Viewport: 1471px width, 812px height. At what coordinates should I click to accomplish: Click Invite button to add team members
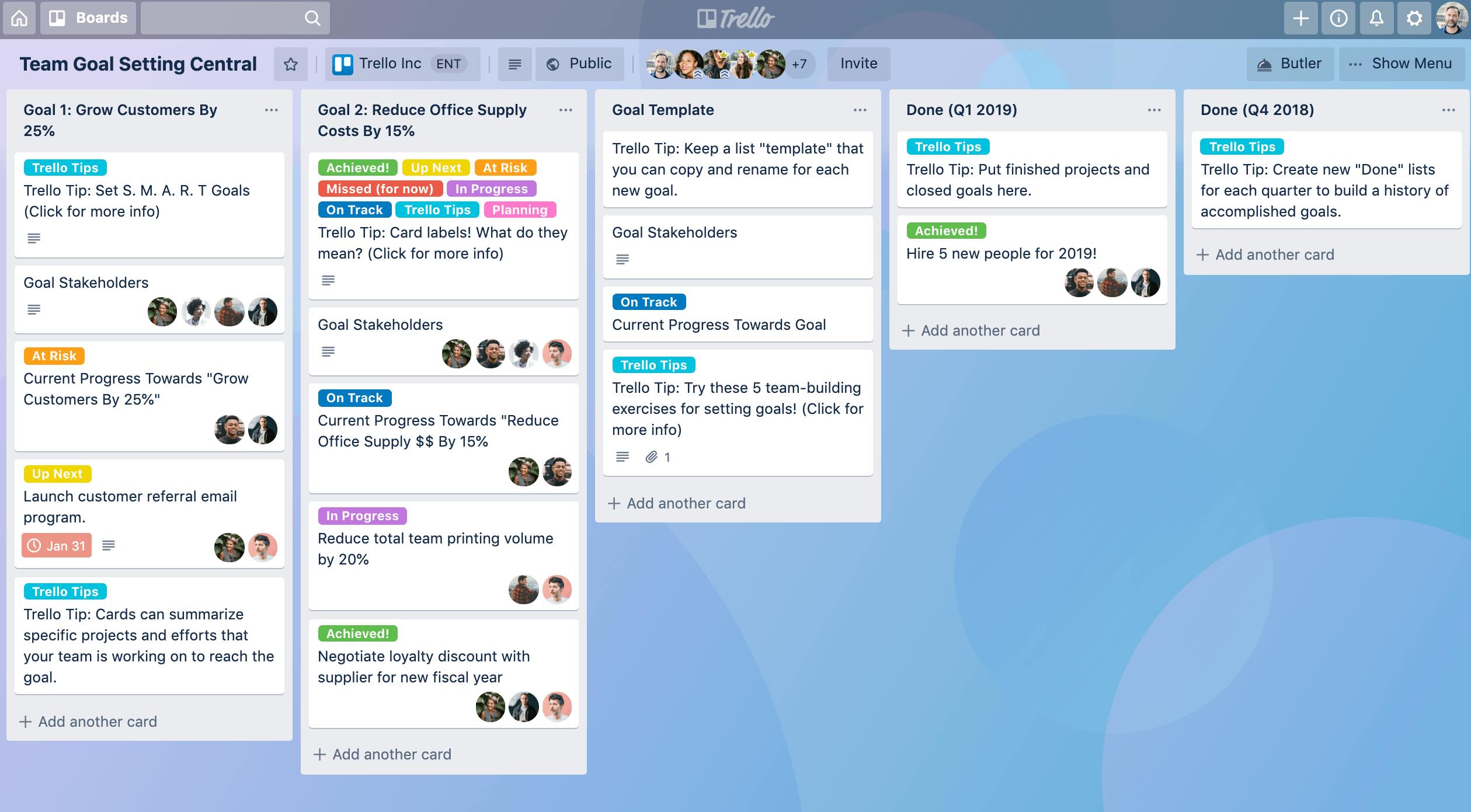coord(857,63)
